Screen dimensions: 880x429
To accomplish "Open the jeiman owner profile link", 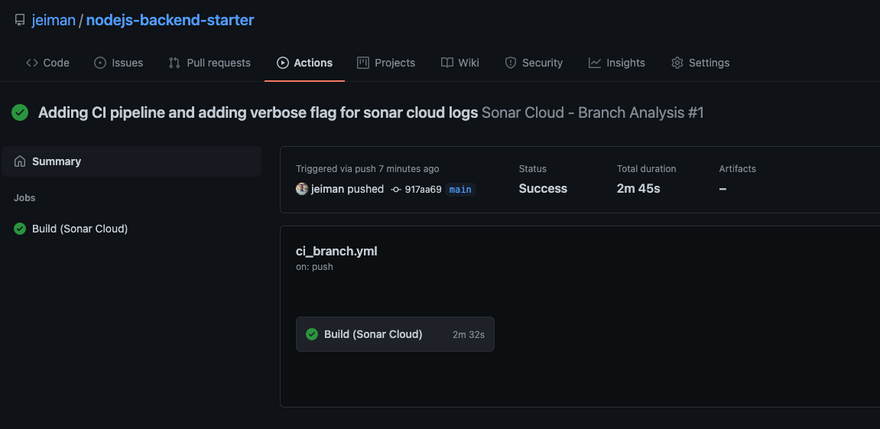I will pyautogui.click(x=53, y=20).
